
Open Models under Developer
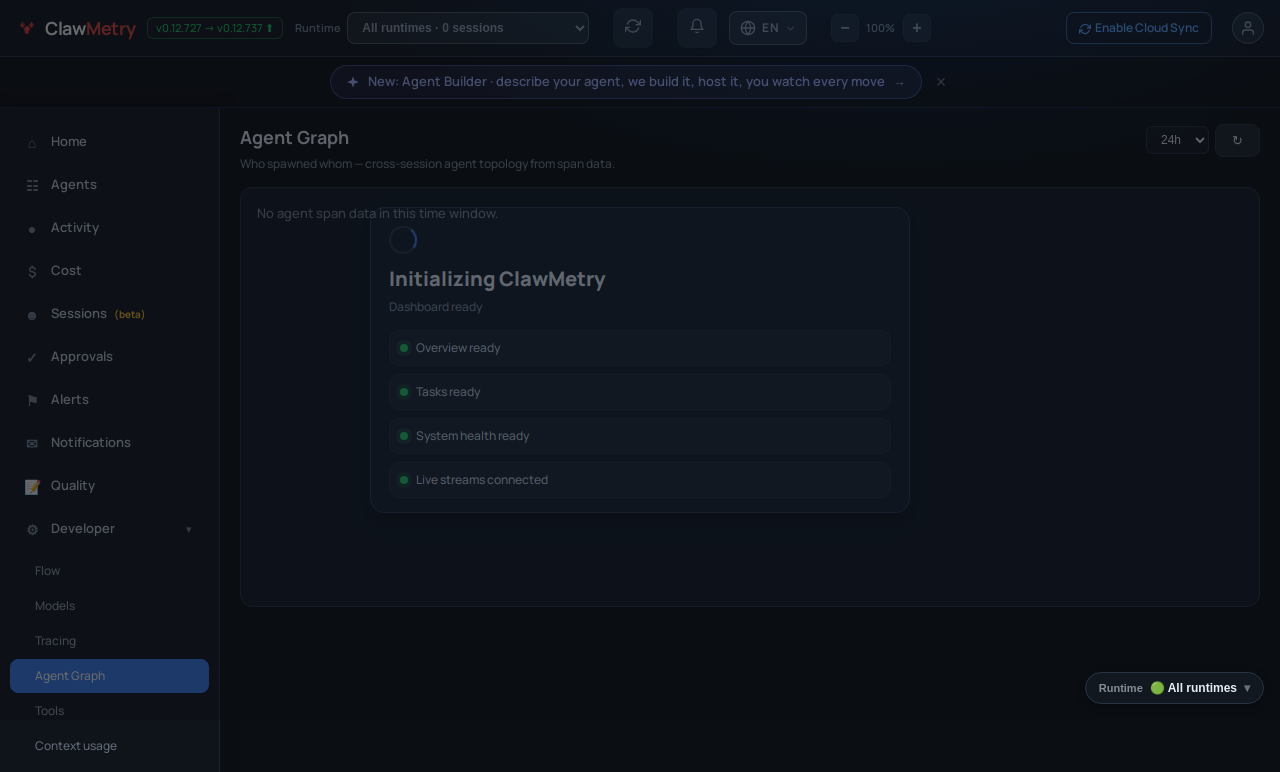[x=110, y=606]
